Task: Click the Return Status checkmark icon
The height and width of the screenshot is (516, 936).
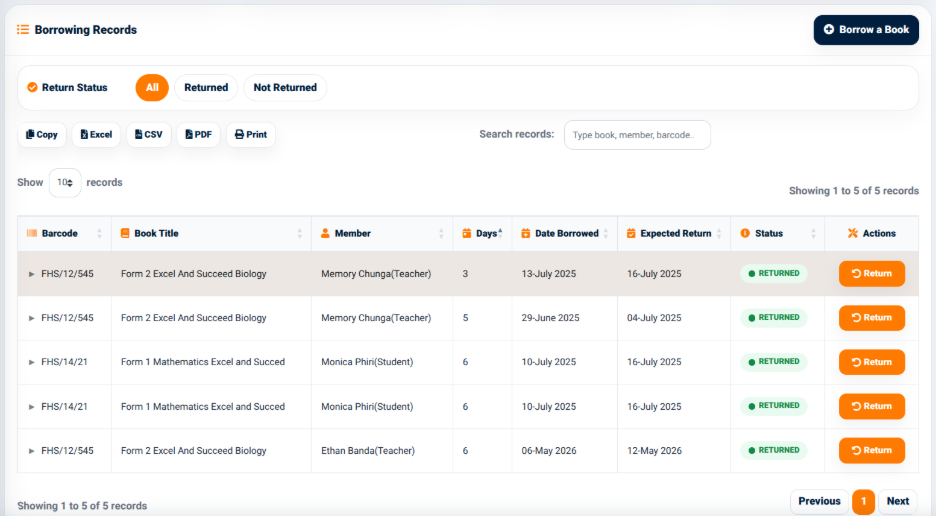Action: click(x=32, y=88)
